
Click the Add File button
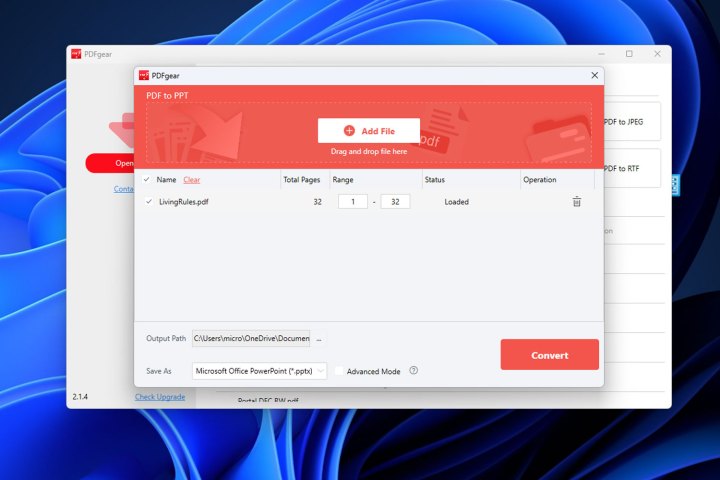(x=368, y=131)
